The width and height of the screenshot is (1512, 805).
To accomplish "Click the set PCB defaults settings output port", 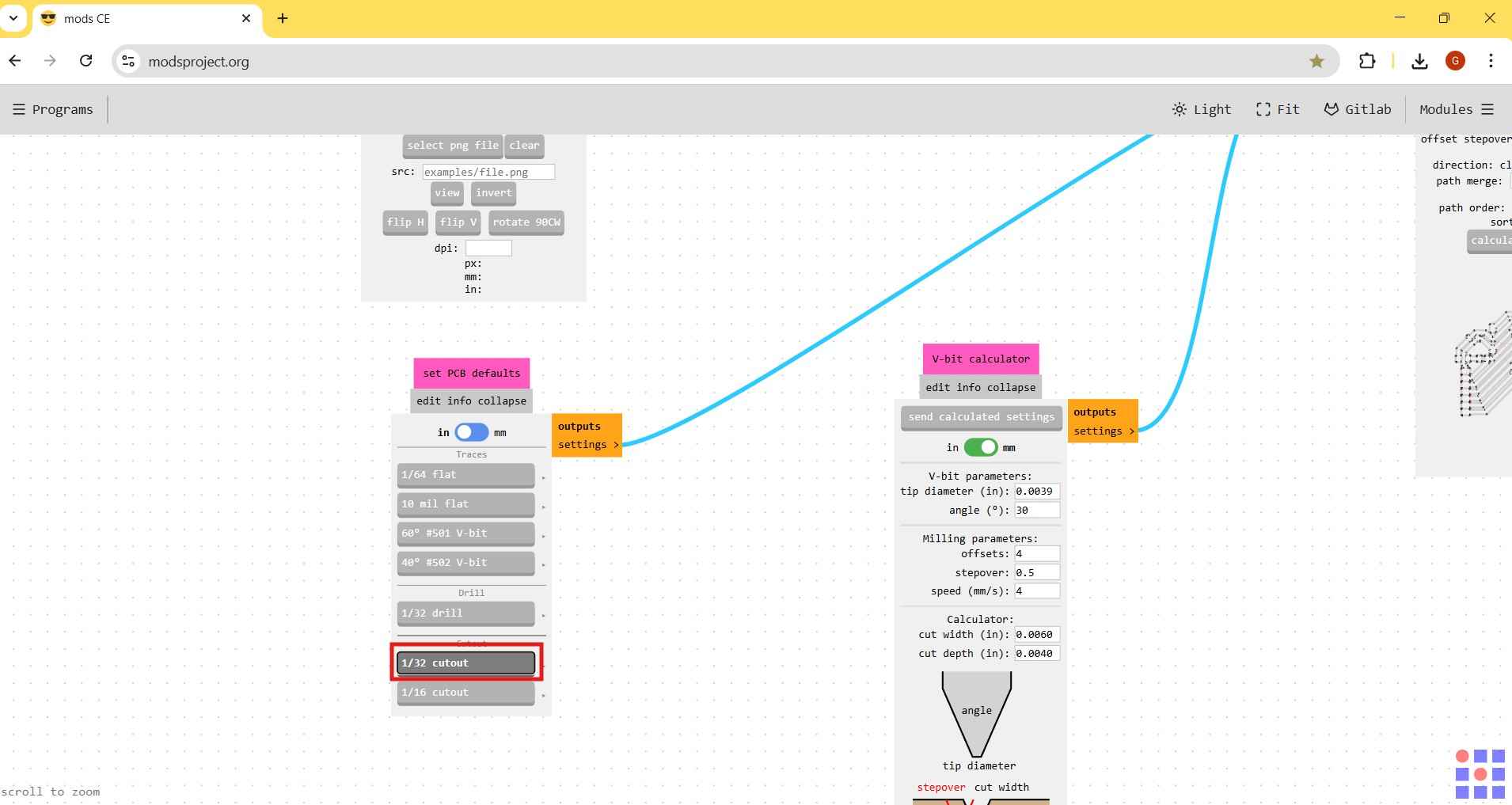I will coord(587,445).
